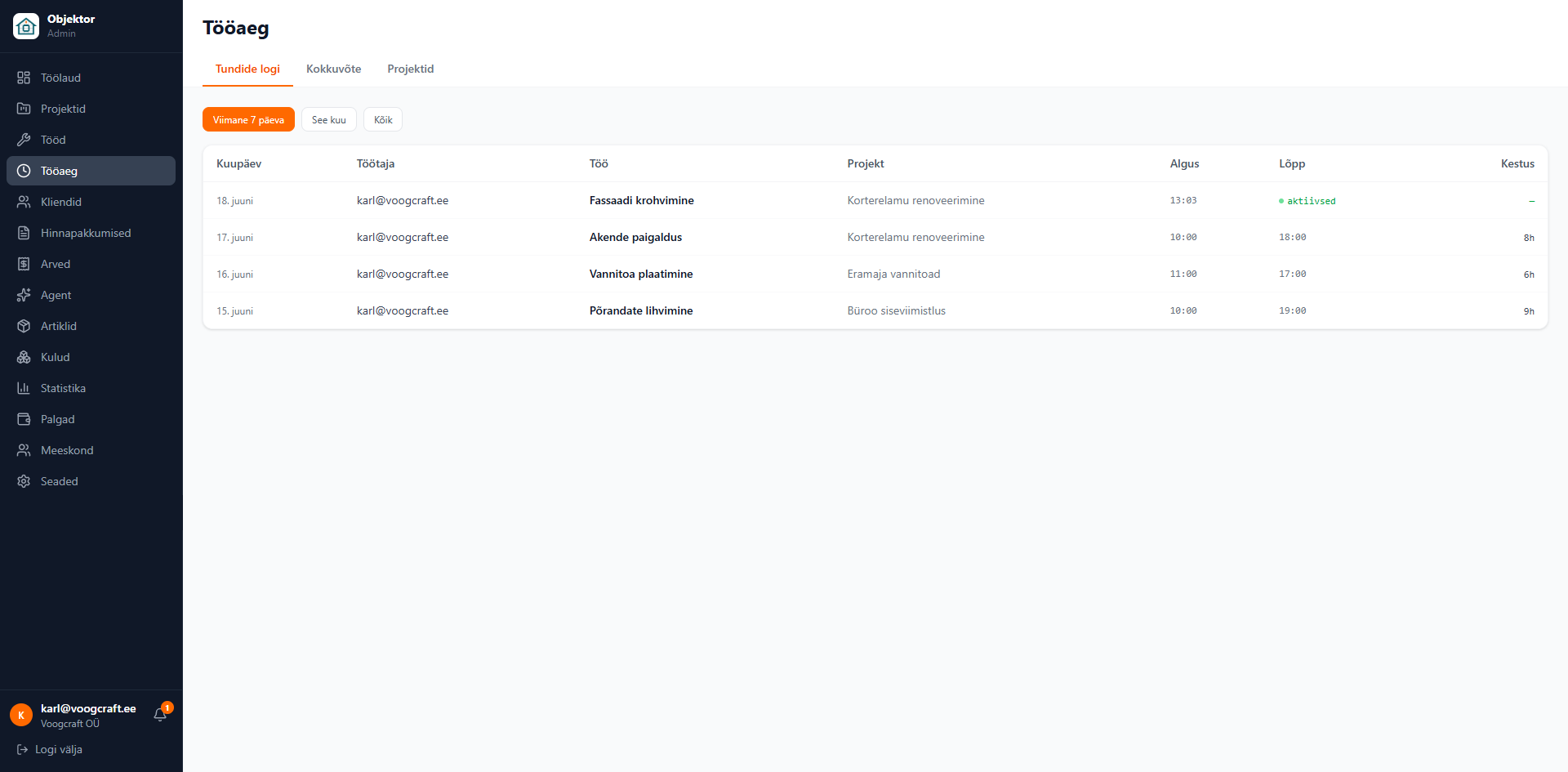Image resolution: width=1568 pixels, height=772 pixels.
Task: Click the Töötaja column header
Action: [376, 163]
